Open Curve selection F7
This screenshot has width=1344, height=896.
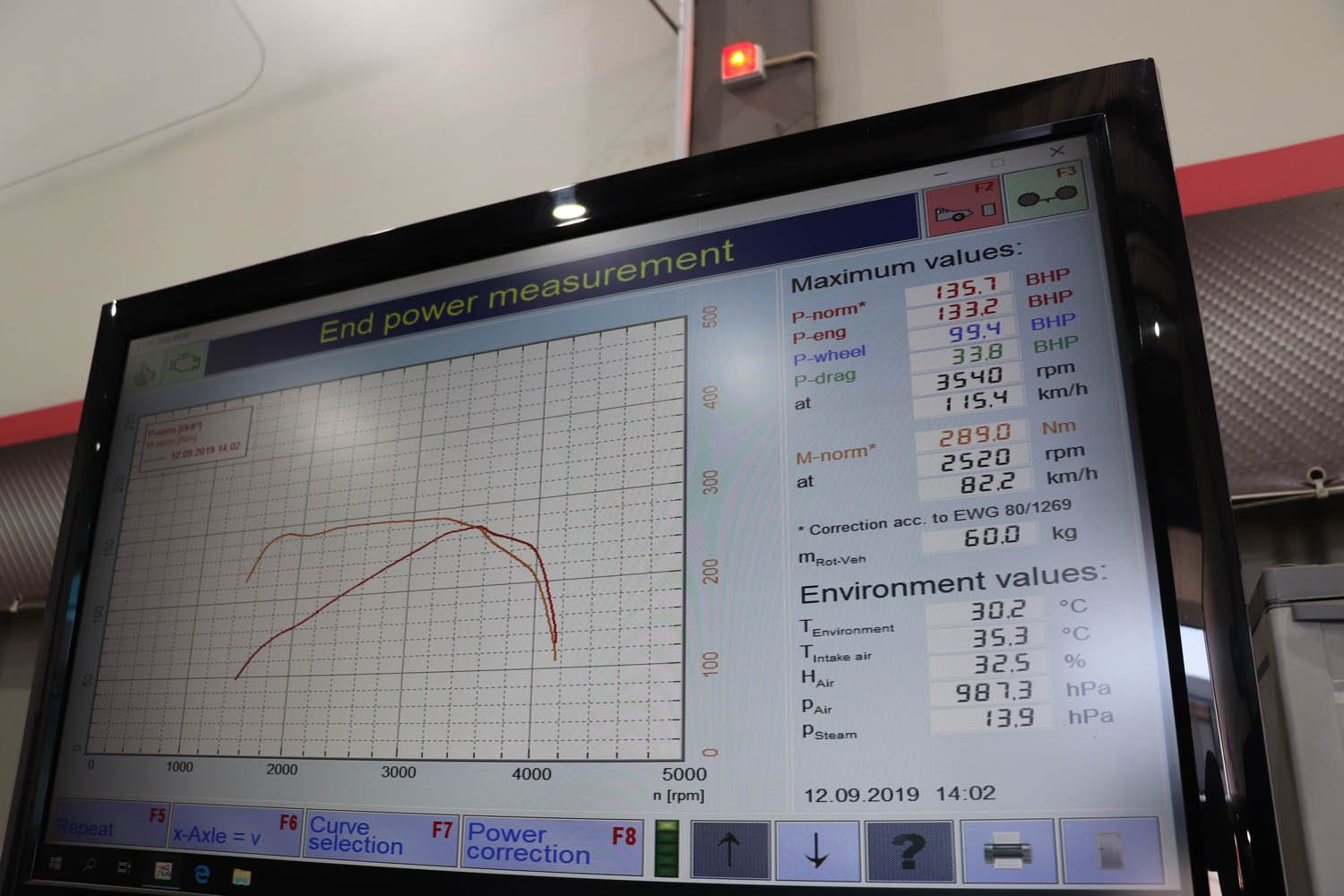point(379,837)
